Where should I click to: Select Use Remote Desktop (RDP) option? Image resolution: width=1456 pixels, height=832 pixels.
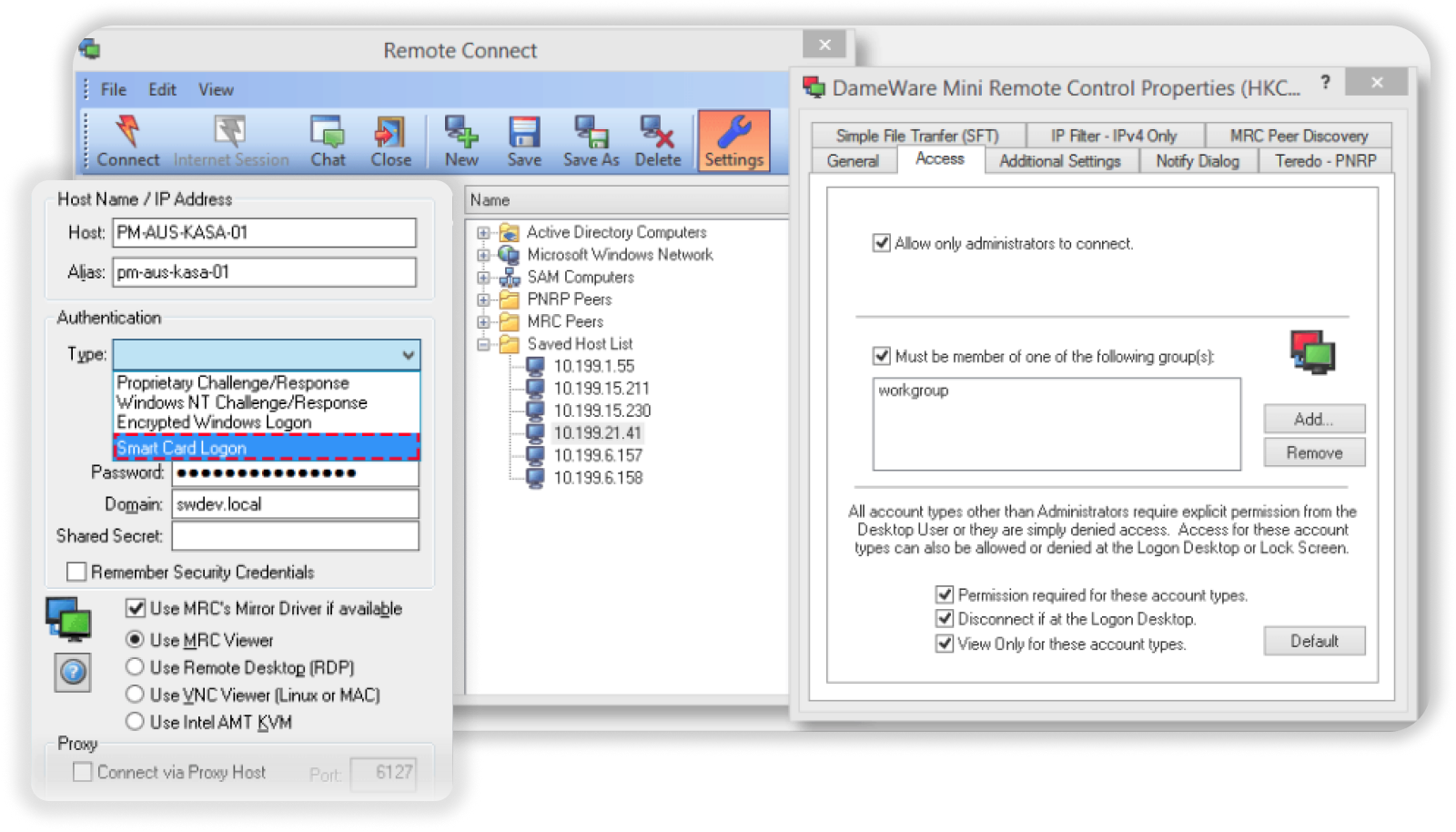click(x=135, y=666)
